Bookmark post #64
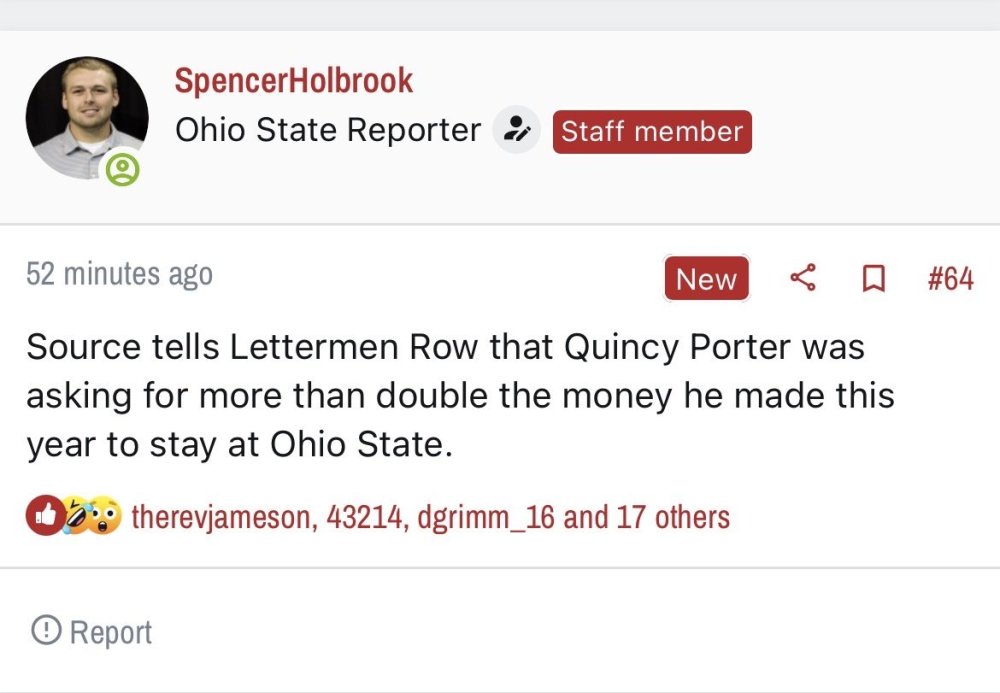The width and height of the screenshot is (1000, 693). point(872,279)
